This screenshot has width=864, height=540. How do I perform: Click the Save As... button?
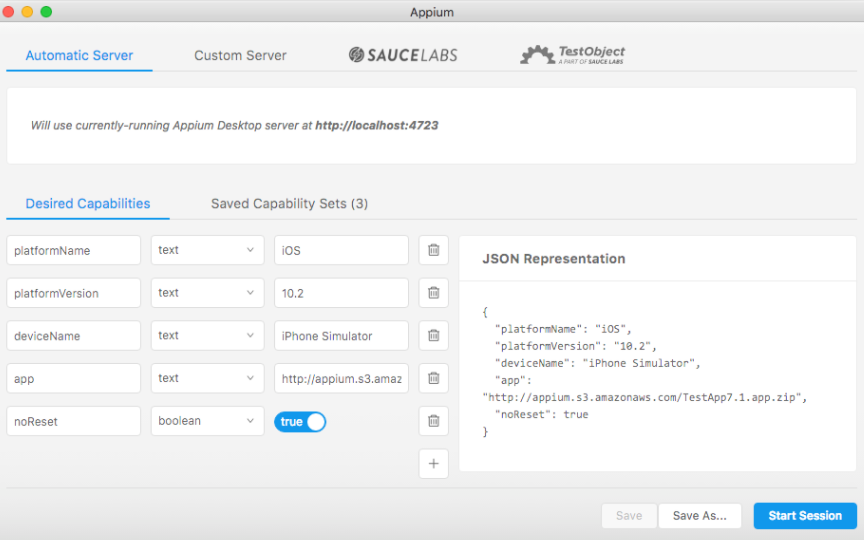coord(699,516)
